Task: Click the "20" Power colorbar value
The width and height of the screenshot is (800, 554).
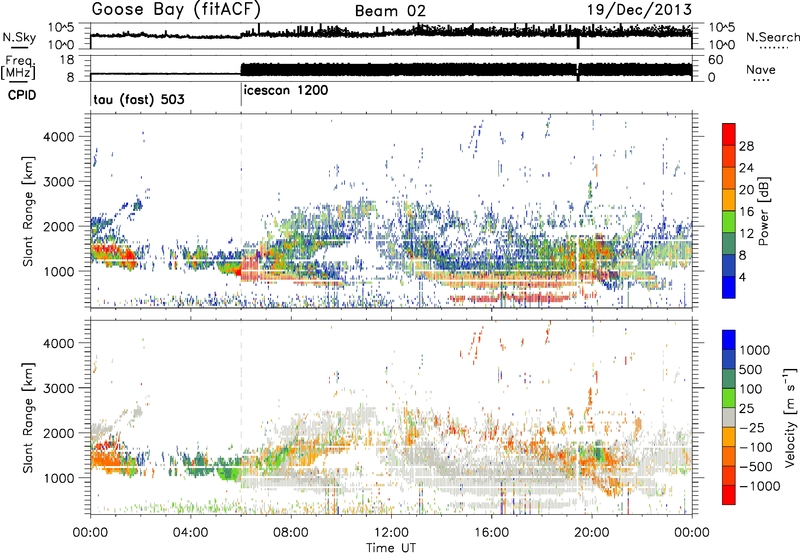Action: (746, 190)
